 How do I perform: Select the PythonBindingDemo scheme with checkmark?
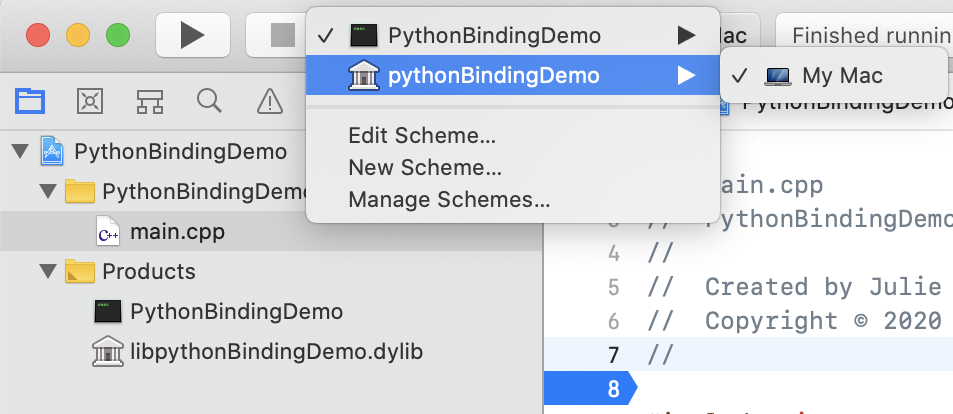[x=512, y=36]
